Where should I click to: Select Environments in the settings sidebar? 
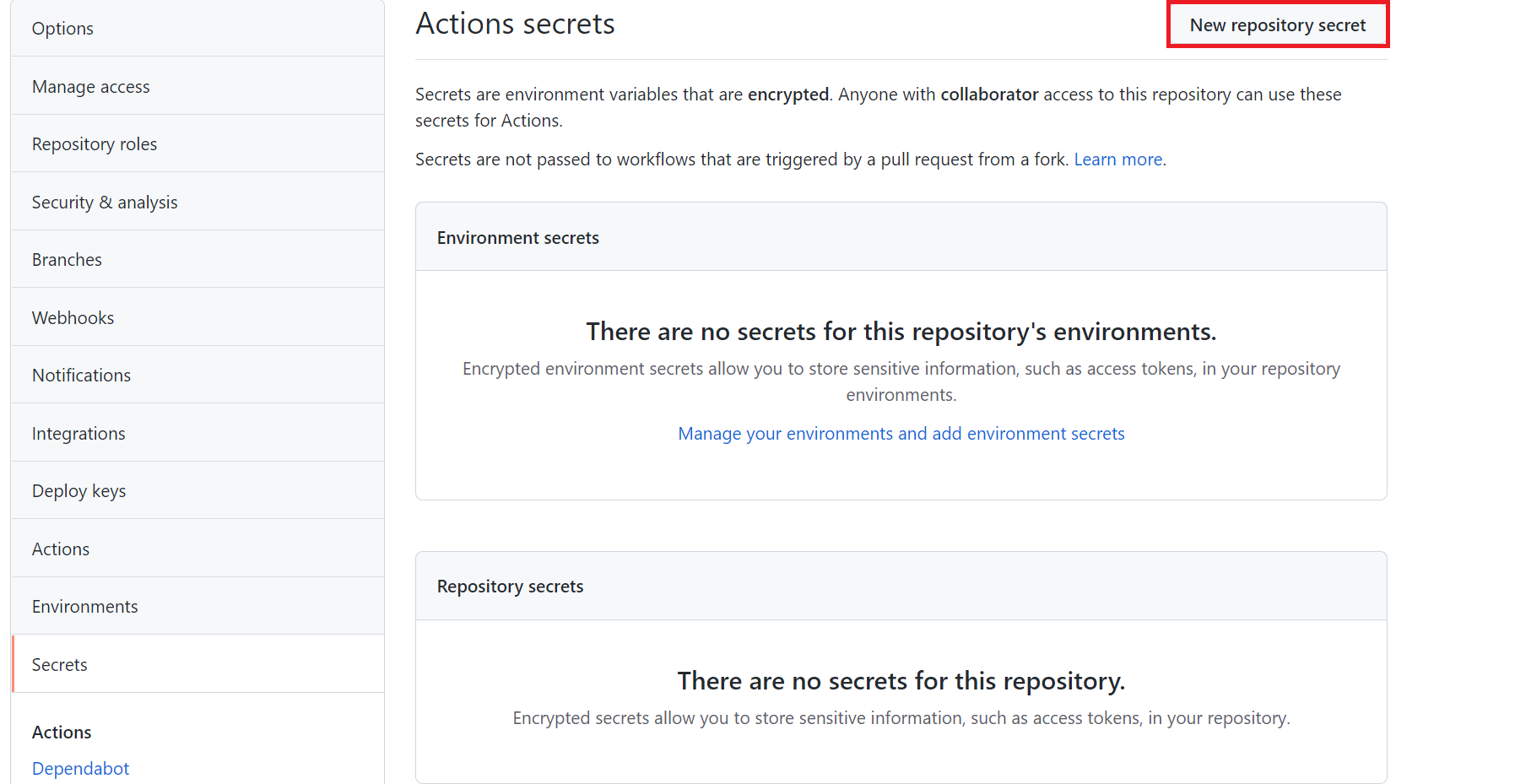[x=84, y=607]
